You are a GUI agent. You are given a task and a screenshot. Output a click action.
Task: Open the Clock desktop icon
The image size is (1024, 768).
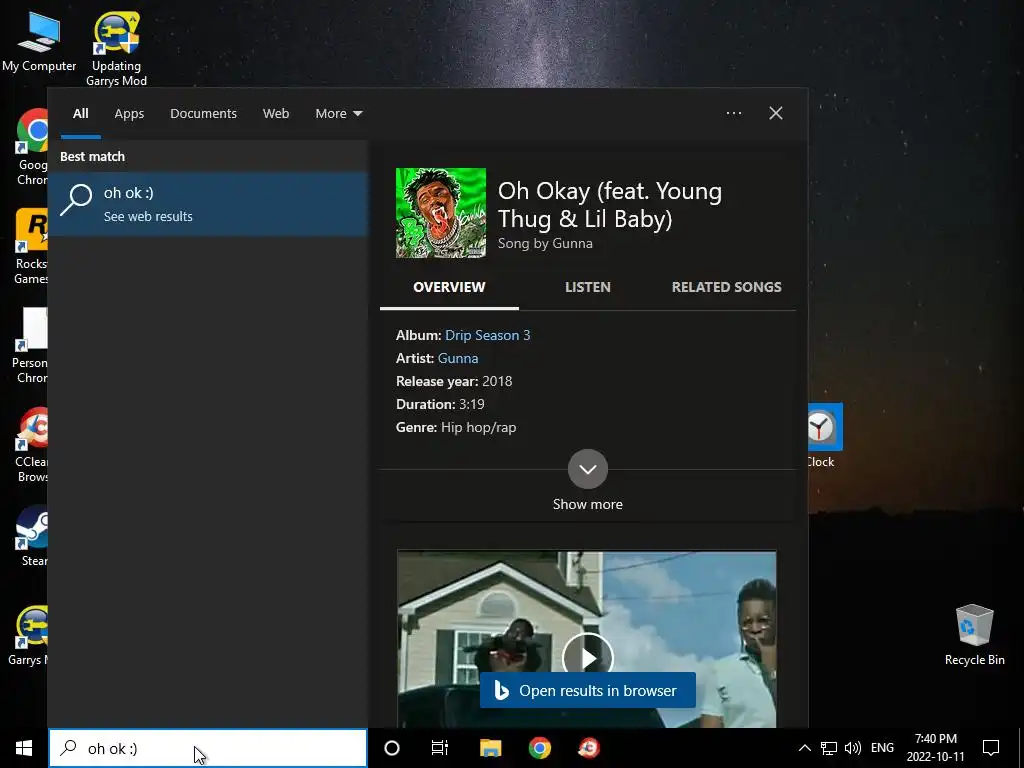[x=825, y=436]
